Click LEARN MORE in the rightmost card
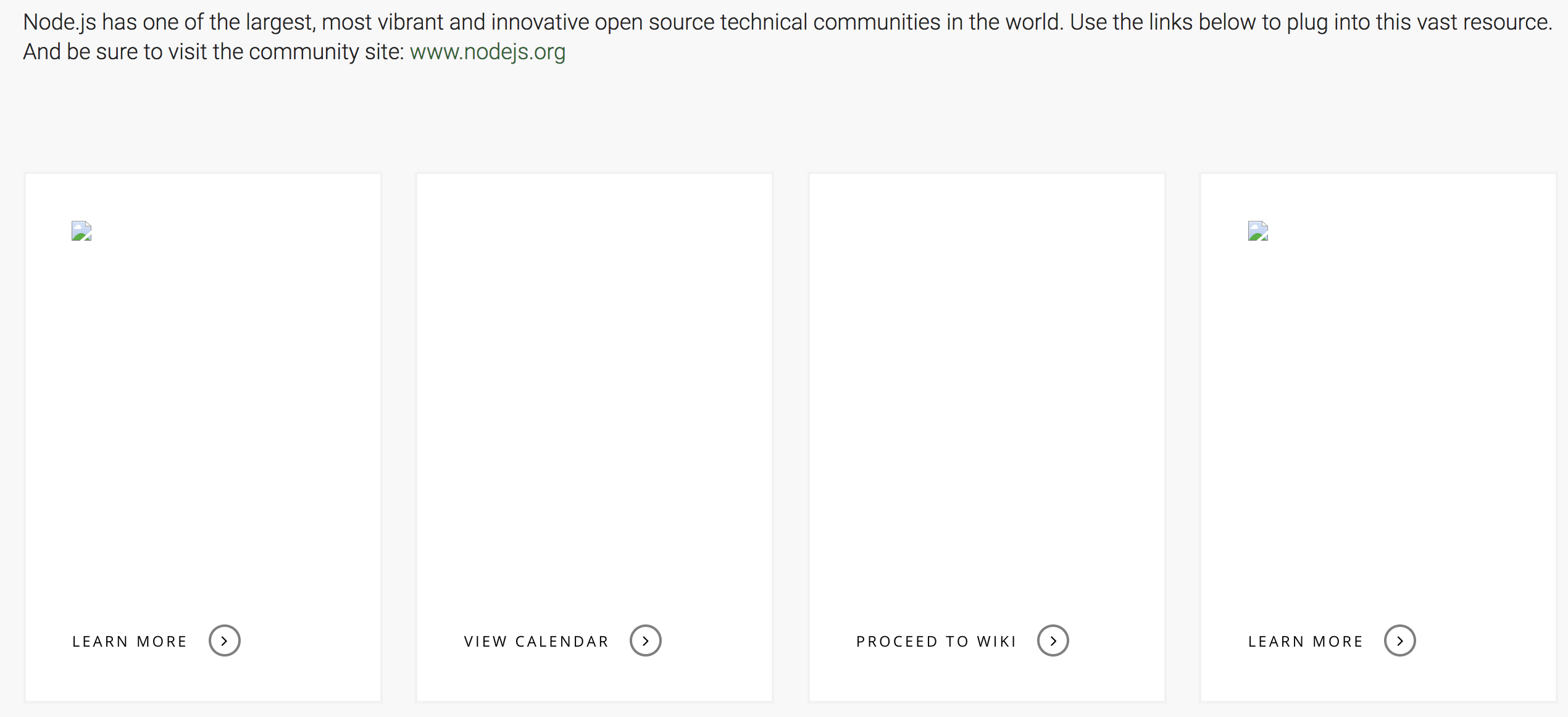1568x717 pixels. 1305,641
